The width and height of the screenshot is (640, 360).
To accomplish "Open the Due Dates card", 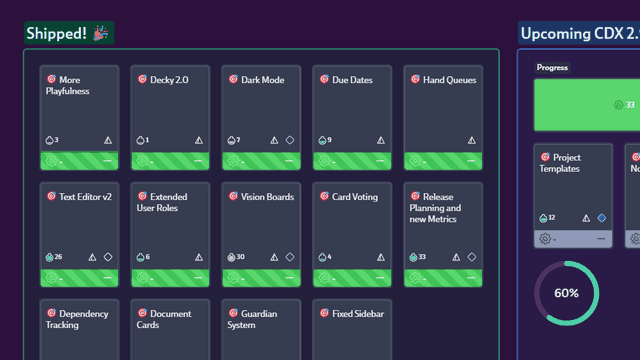I will (352, 118).
